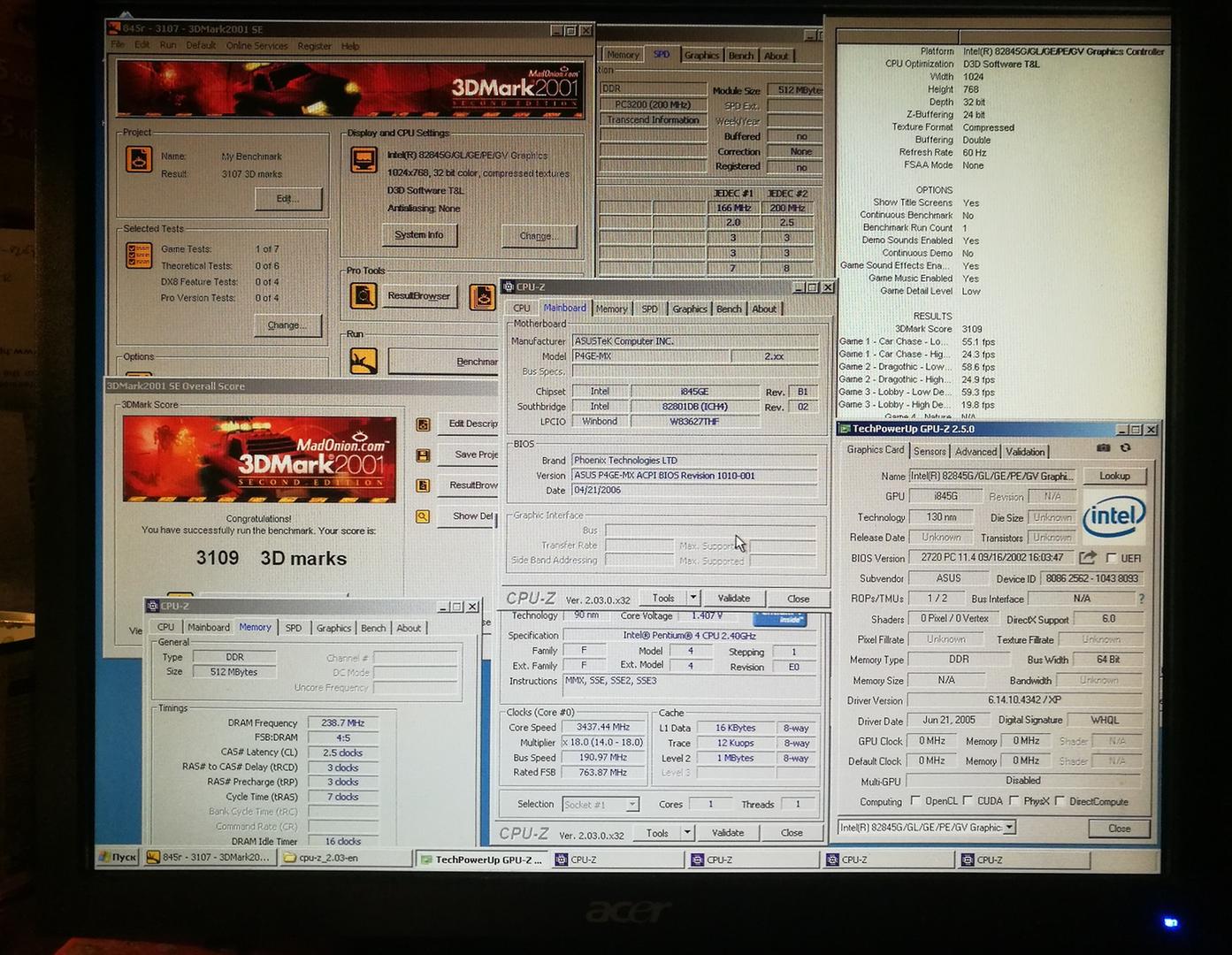
Task: Click the CPU-Z Mainboard window title icon
Action: point(509,286)
